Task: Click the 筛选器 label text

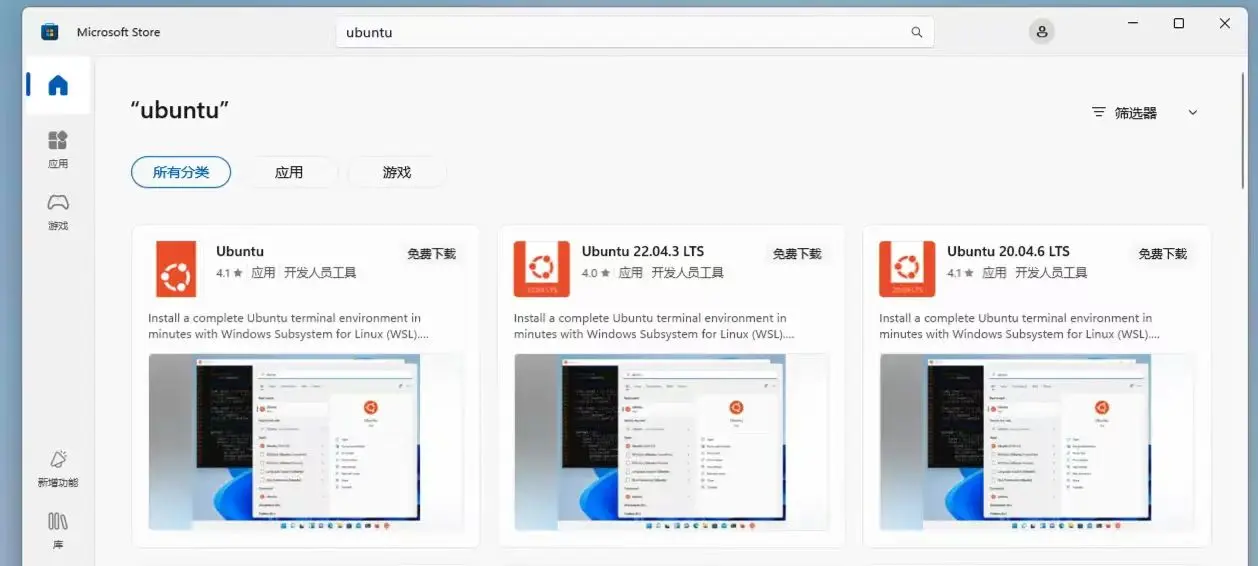Action: [1136, 113]
